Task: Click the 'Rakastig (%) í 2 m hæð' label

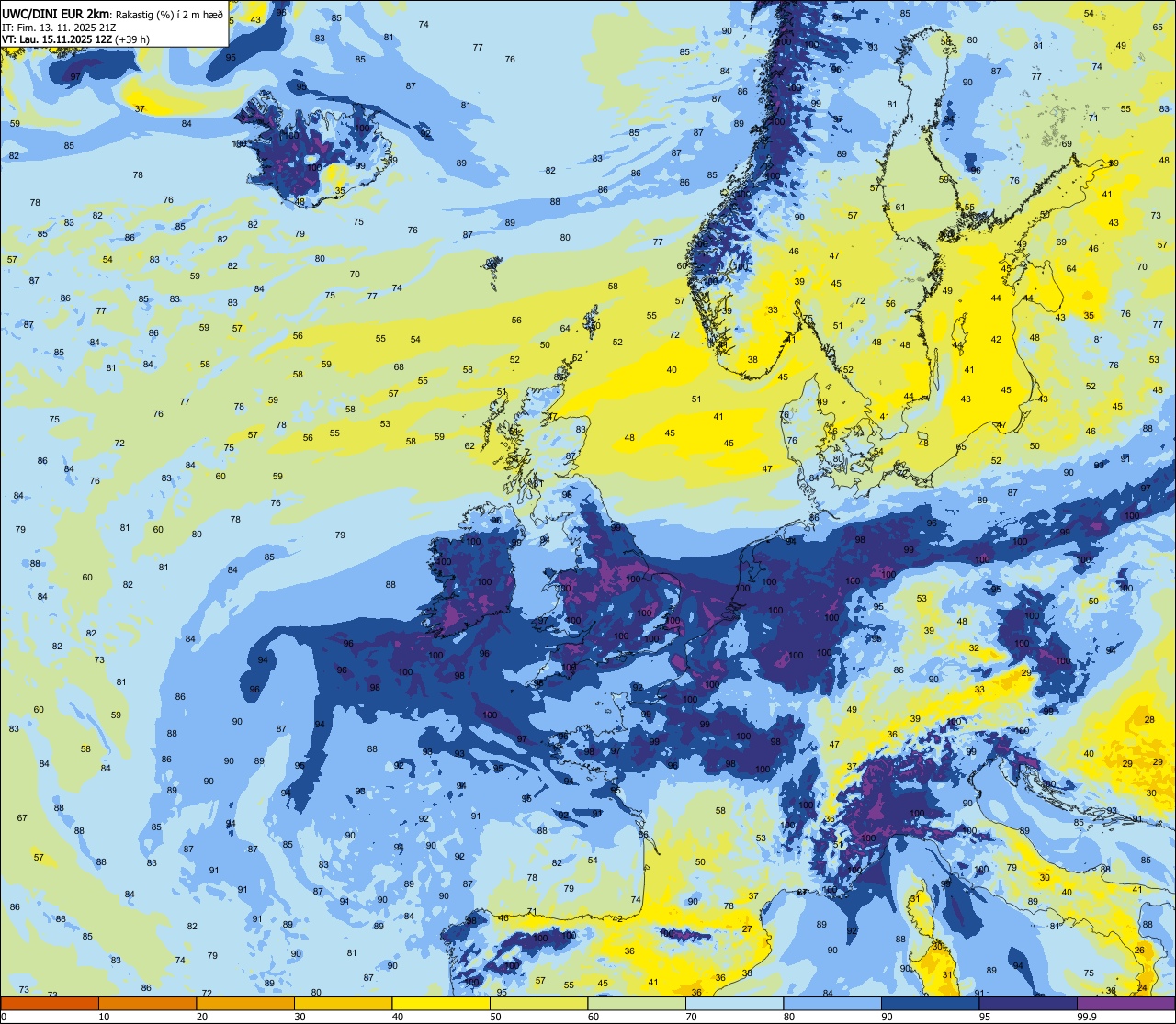Action: pyautogui.click(x=168, y=15)
